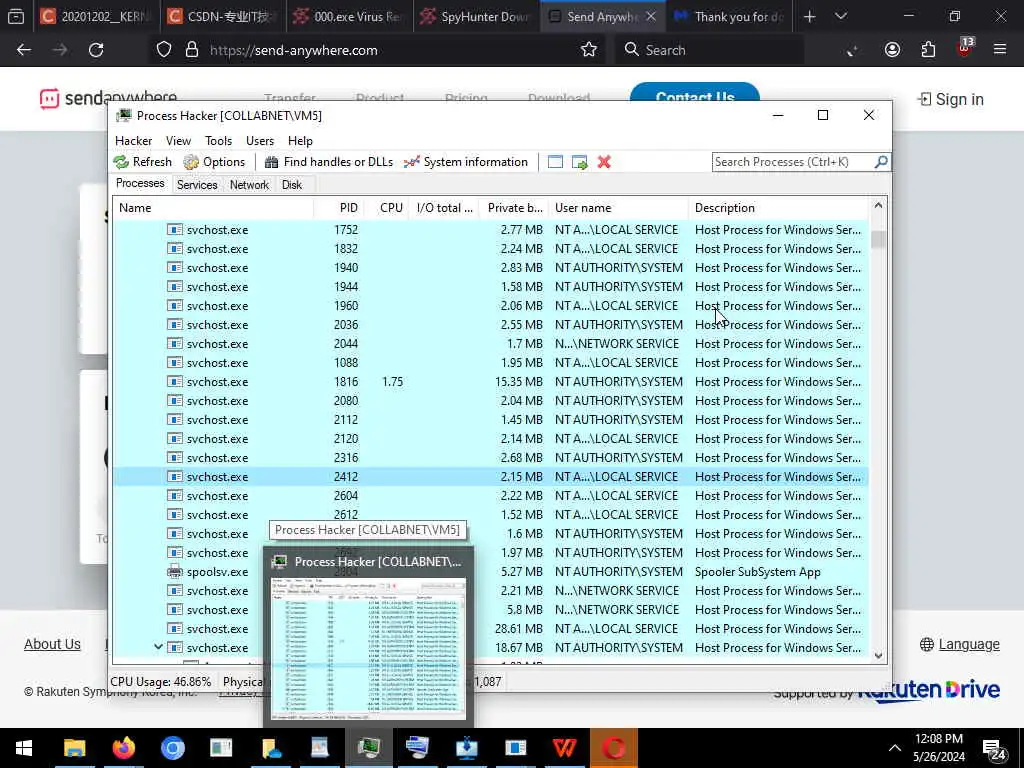
Task: Bookmark this page with the star icon
Action: [x=588, y=50]
